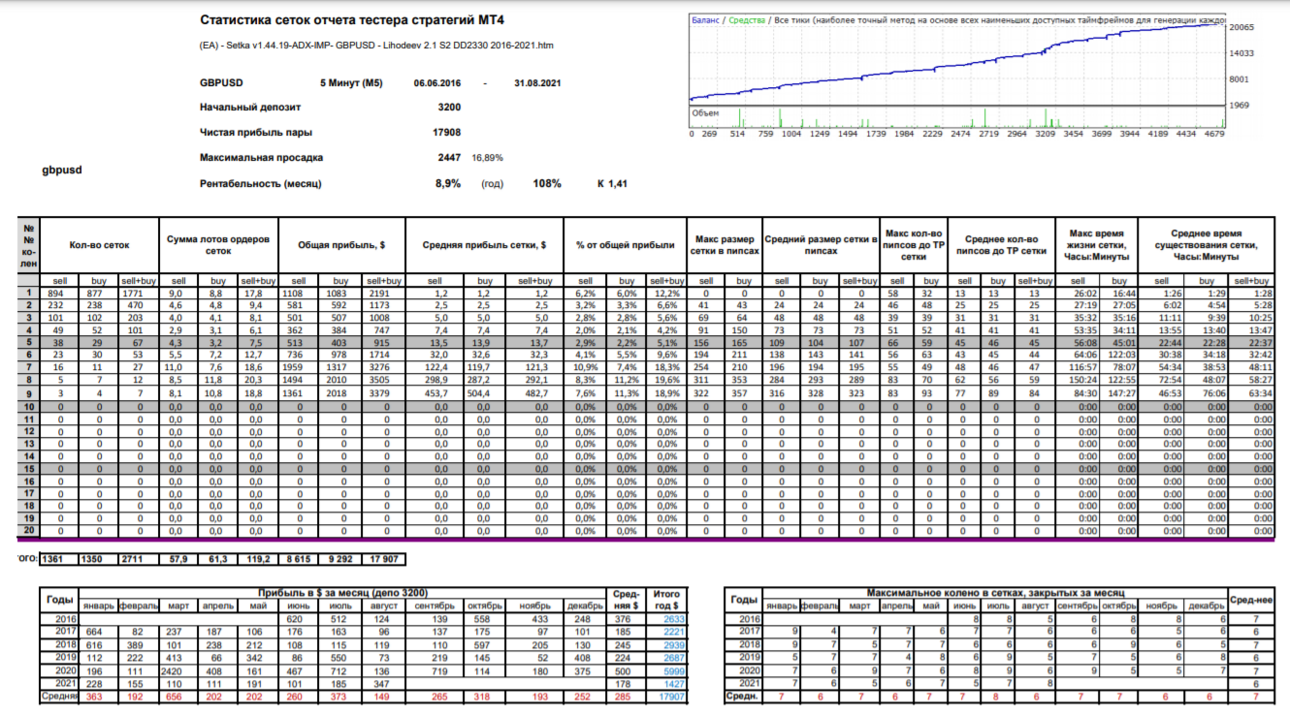
Task: Select the monthly return '8,9%'
Action: (448, 184)
